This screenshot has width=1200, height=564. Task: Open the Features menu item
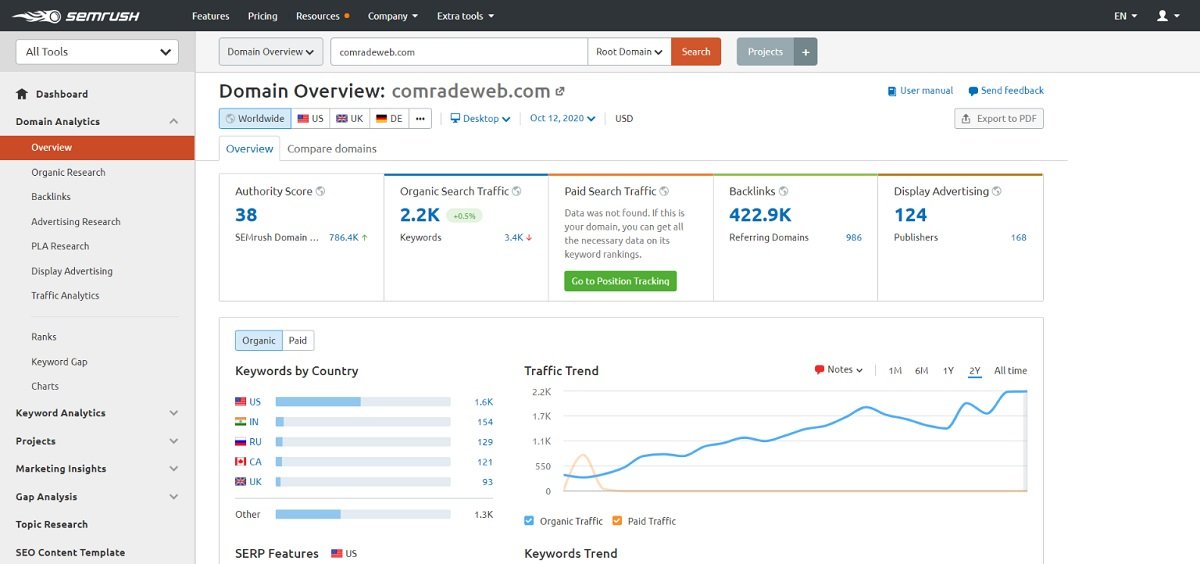point(210,16)
